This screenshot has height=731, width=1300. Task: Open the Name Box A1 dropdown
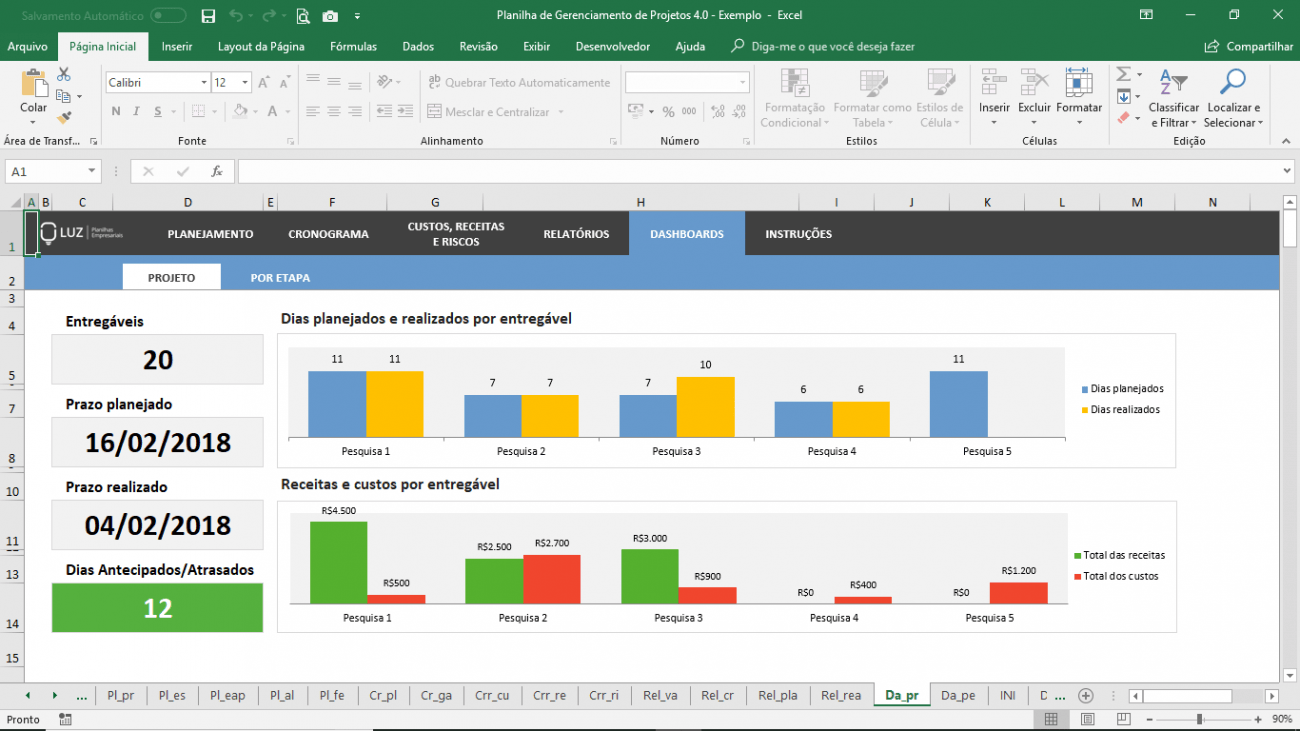[x=92, y=172]
